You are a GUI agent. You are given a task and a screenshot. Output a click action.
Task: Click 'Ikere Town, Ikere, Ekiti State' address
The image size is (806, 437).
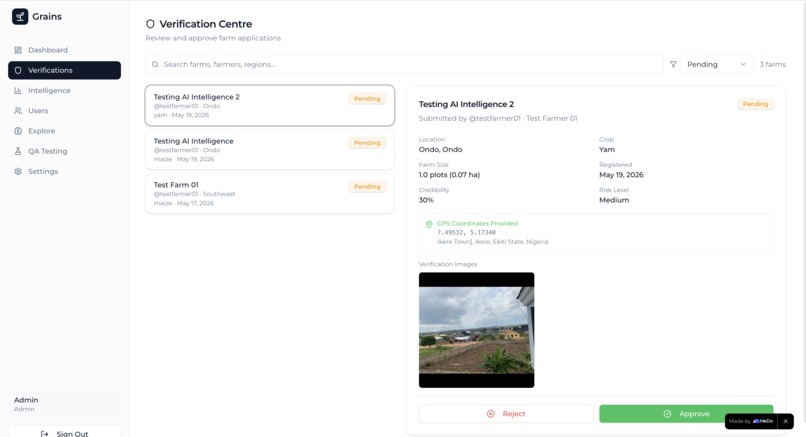click(x=492, y=242)
